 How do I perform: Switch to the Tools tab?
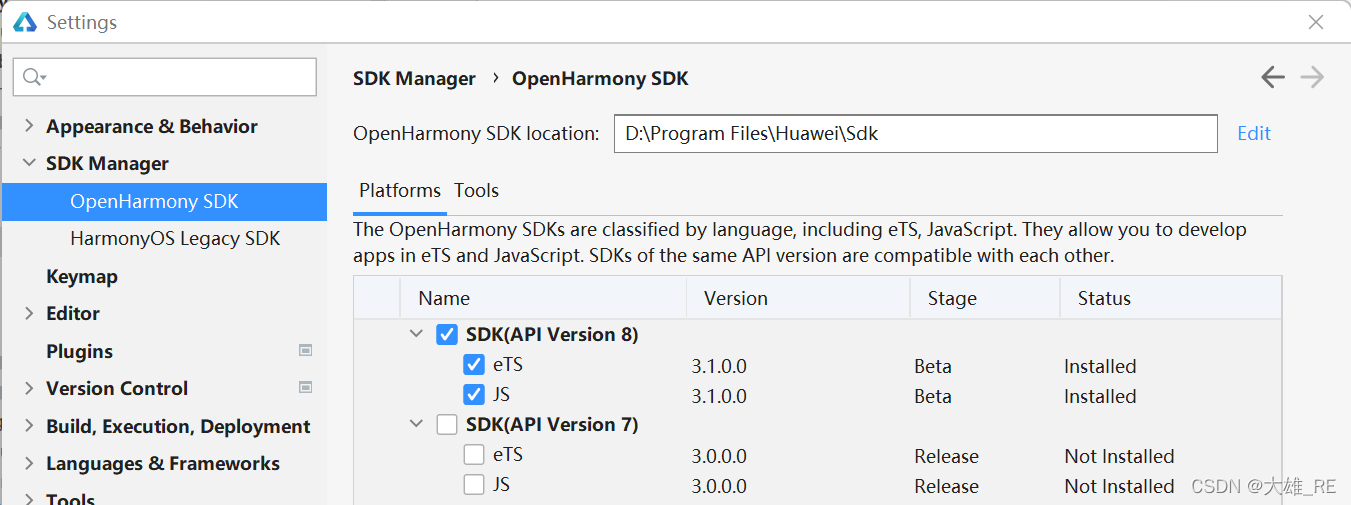[476, 190]
